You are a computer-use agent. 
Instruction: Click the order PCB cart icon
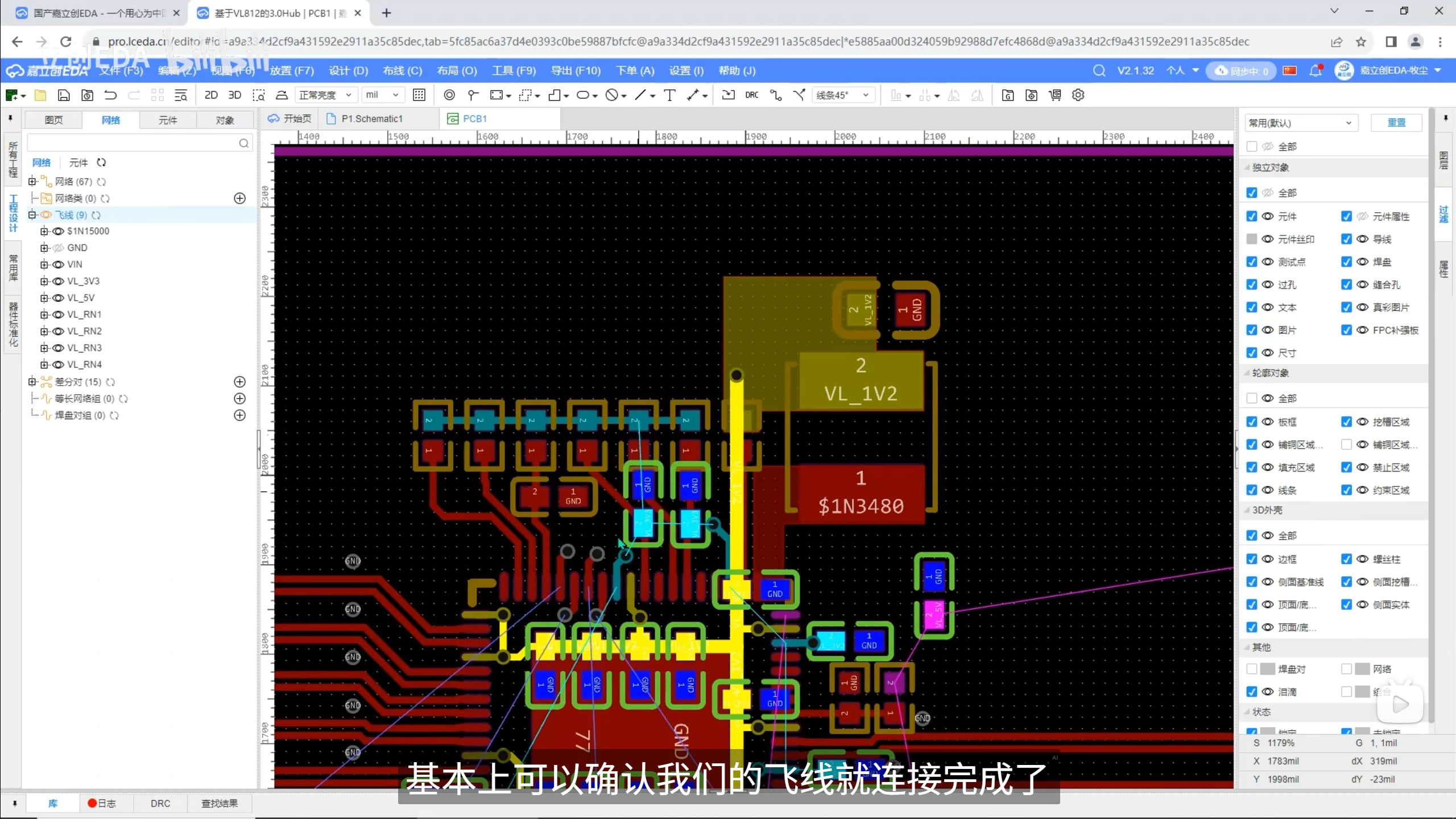(x=1055, y=95)
